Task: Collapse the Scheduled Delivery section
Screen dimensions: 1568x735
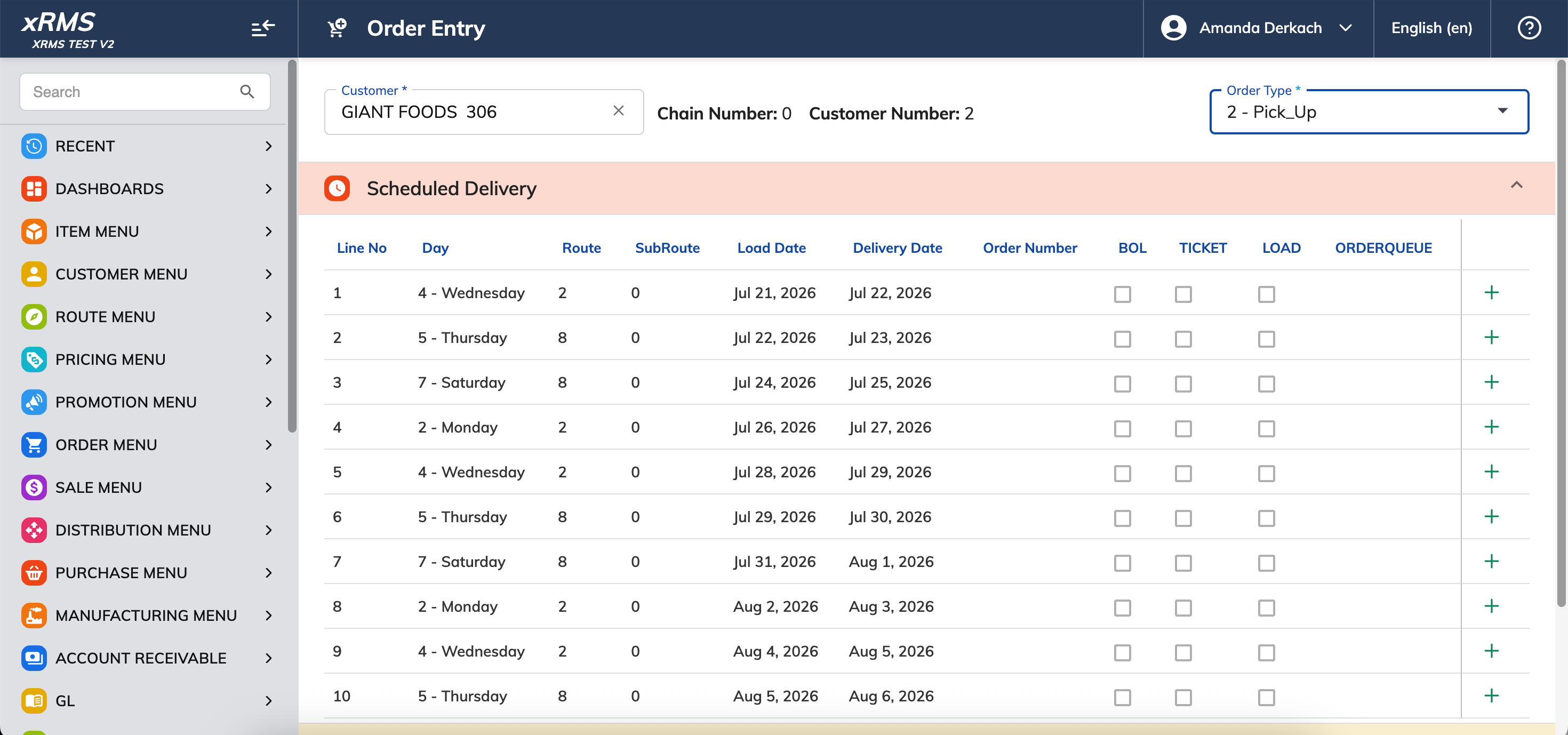Action: [x=1516, y=185]
